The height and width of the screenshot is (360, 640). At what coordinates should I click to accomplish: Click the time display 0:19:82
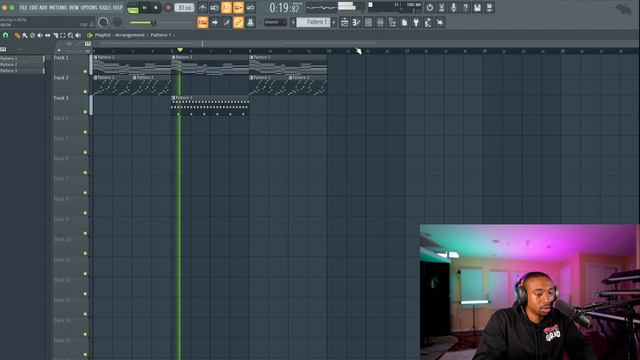(x=284, y=8)
